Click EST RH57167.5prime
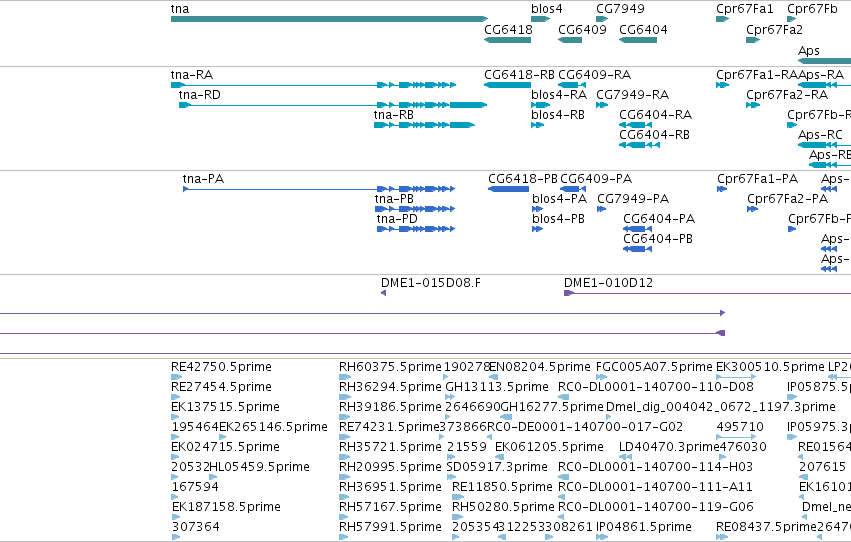The image size is (851, 542). click(x=390, y=507)
